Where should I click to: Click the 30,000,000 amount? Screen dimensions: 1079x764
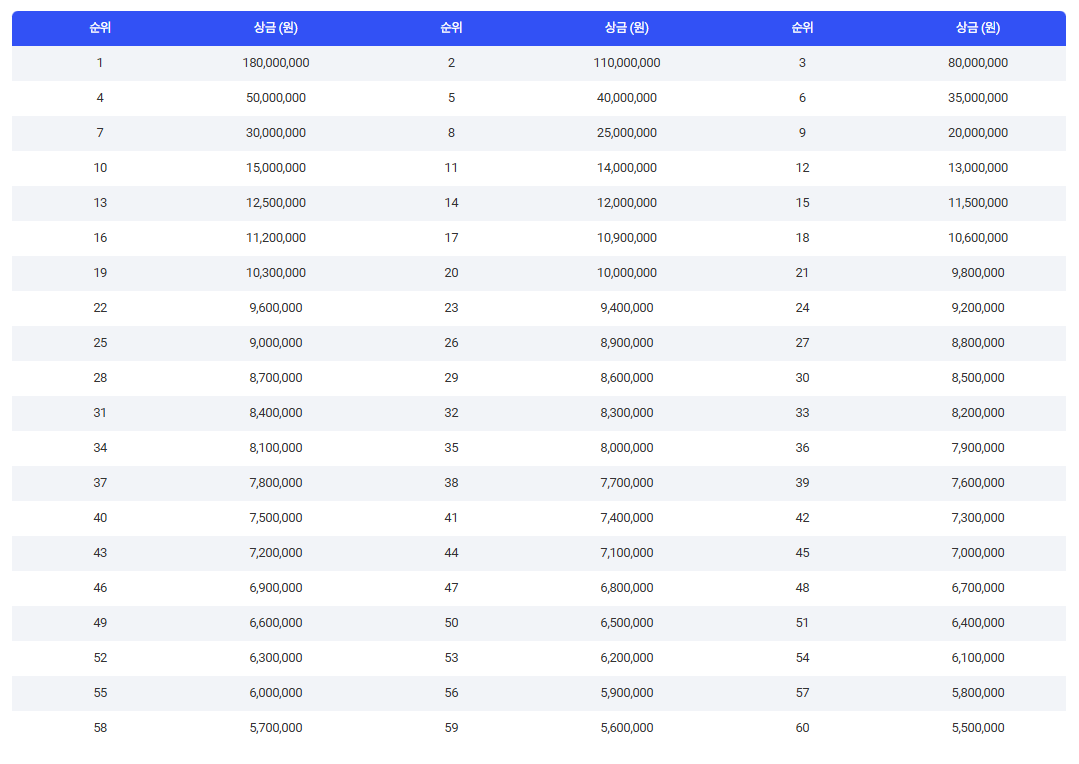point(275,133)
